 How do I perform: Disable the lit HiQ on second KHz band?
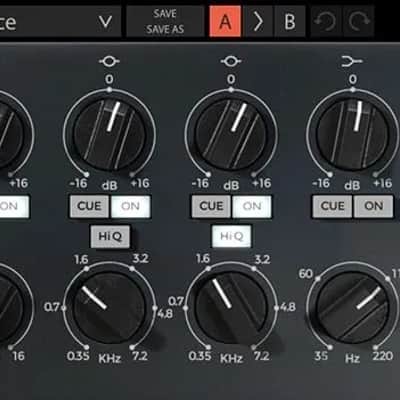coord(232,236)
